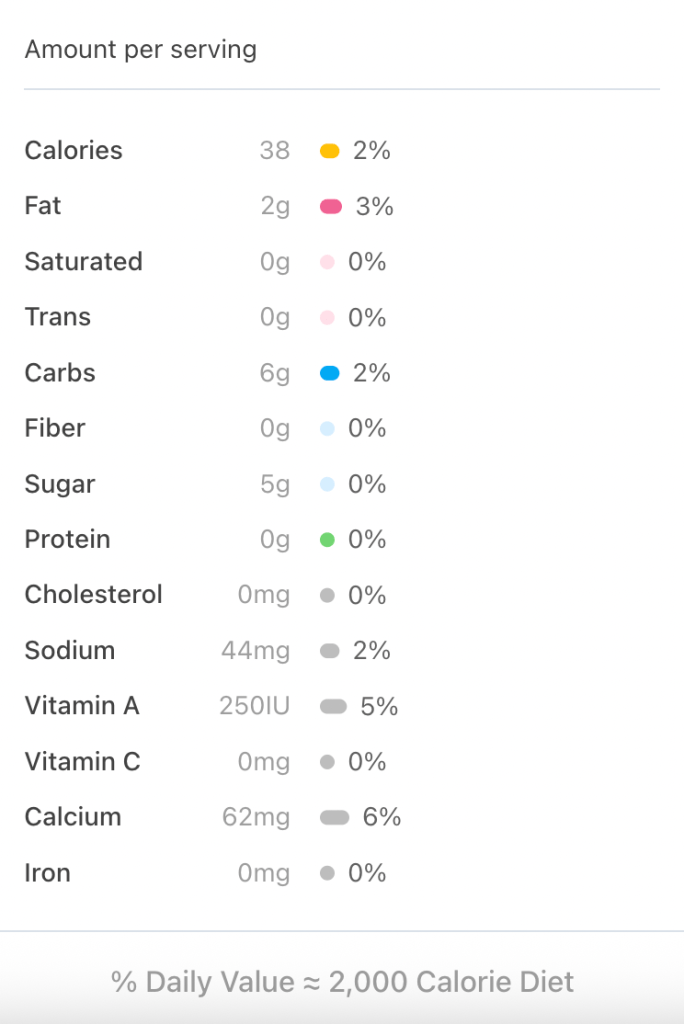
Task: Click the green Protein indicator dot
Action: coord(326,540)
